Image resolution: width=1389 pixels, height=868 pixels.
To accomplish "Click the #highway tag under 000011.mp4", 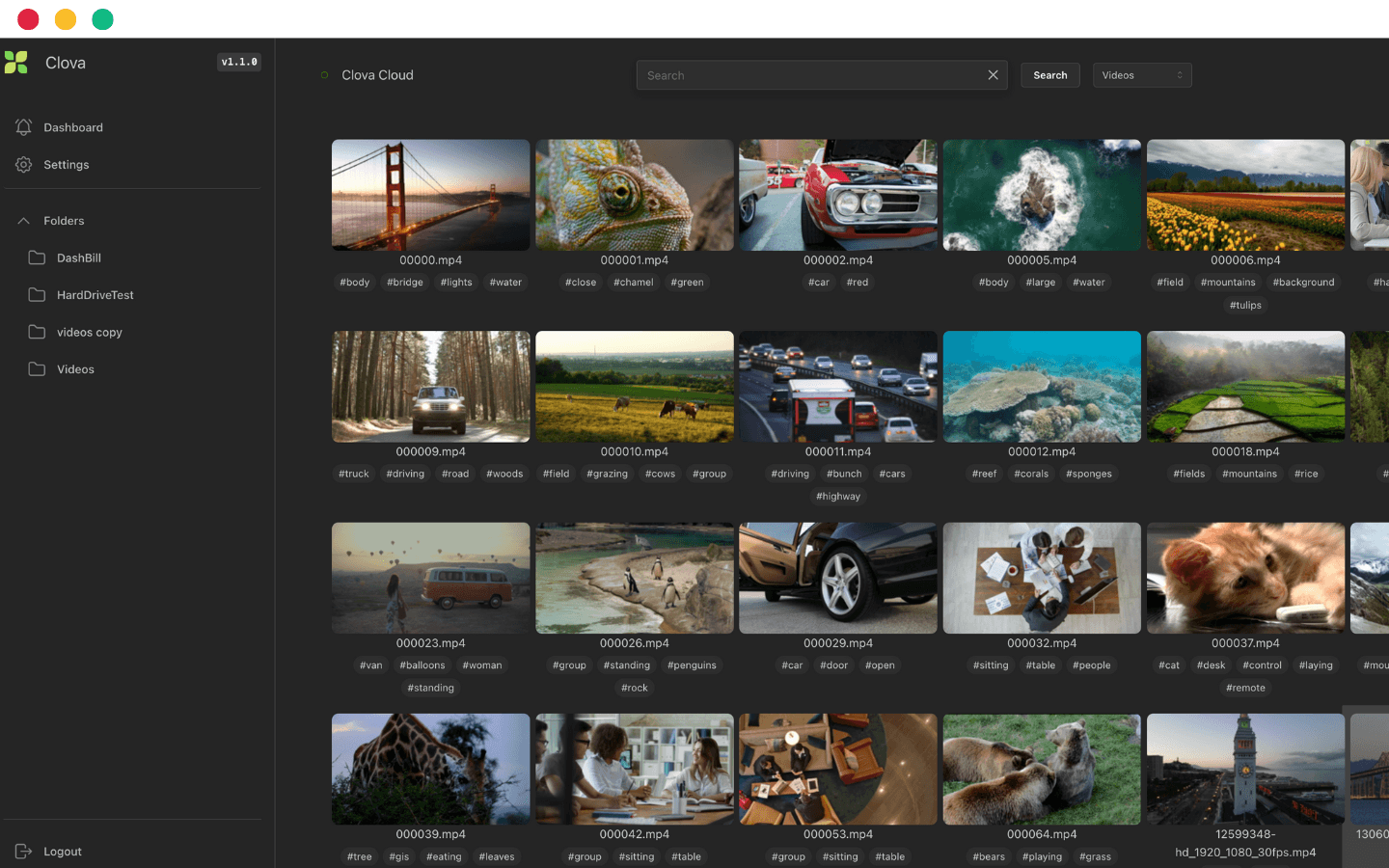I will [838, 497].
